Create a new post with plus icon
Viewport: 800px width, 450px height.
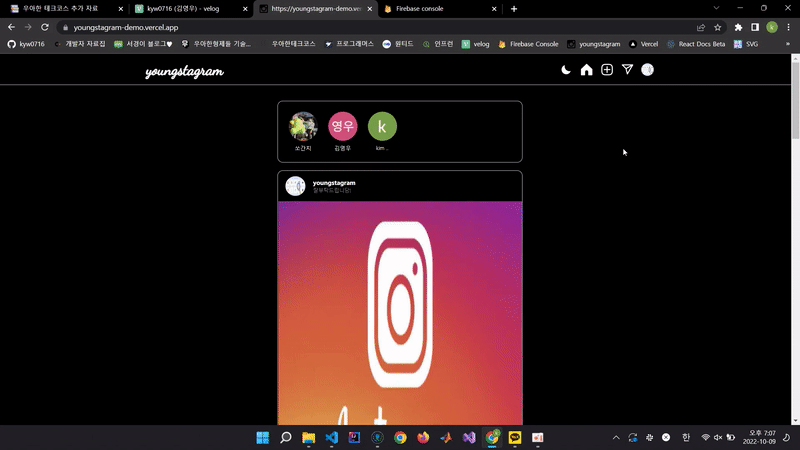(x=607, y=70)
